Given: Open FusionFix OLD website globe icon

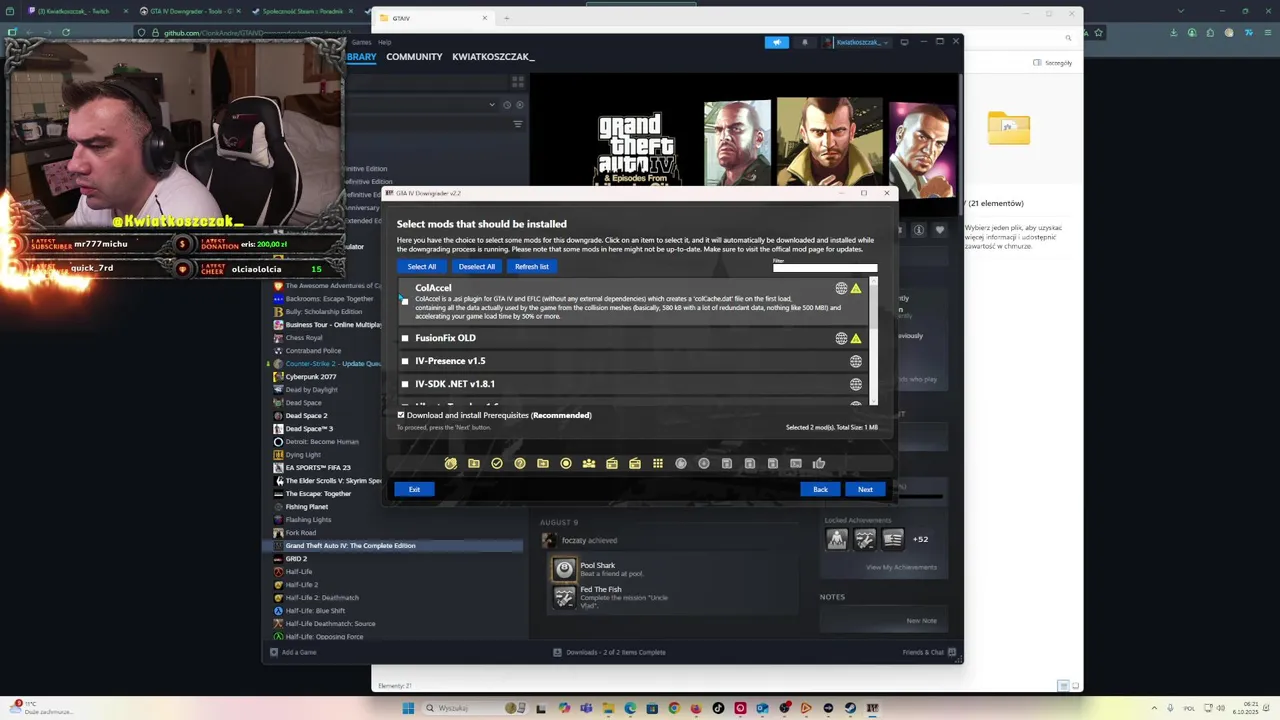Looking at the screenshot, I should click(x=841, y=338).
